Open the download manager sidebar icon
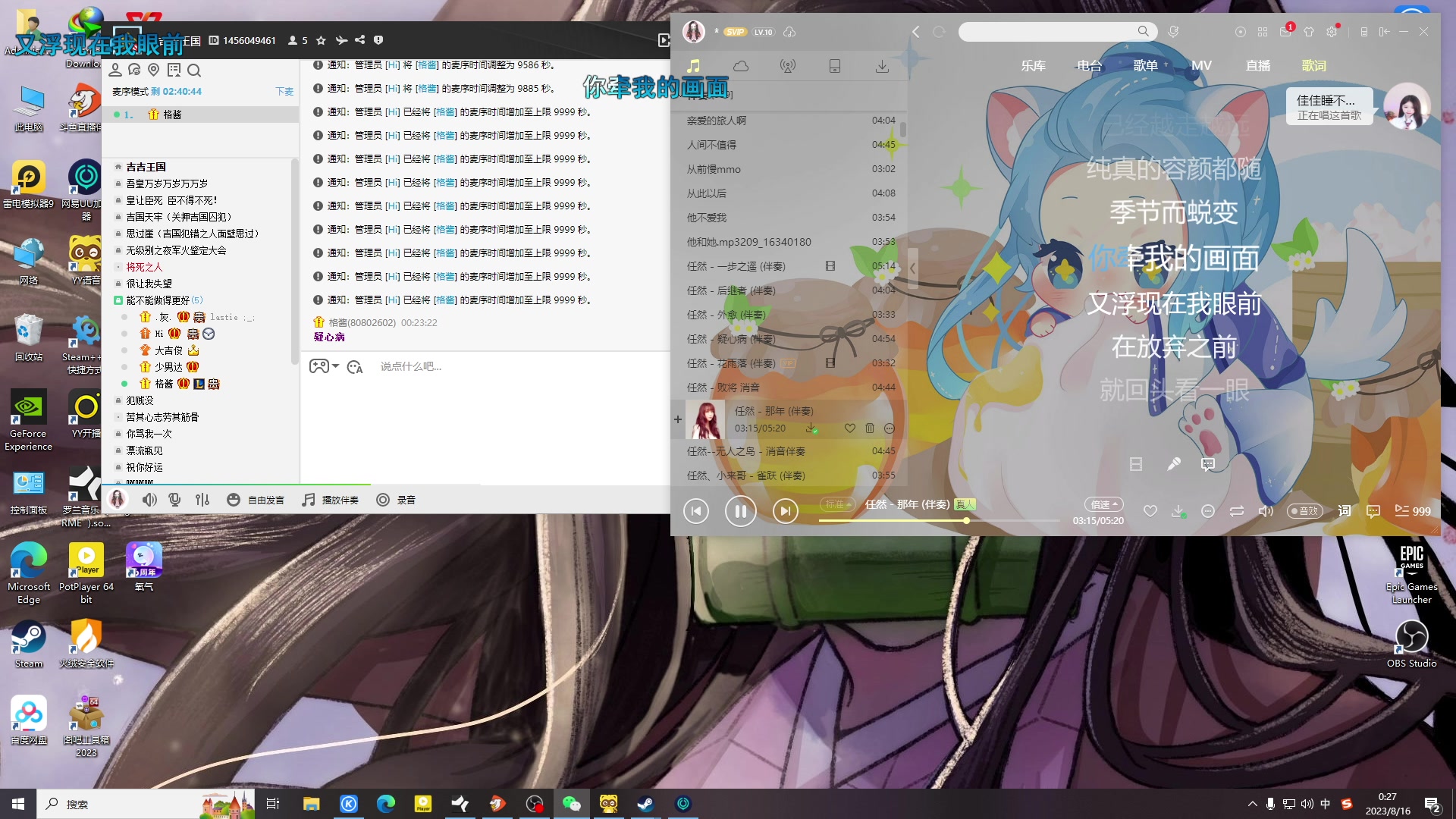Viewport: 1456px width, 819px height. tap(882, 66)
